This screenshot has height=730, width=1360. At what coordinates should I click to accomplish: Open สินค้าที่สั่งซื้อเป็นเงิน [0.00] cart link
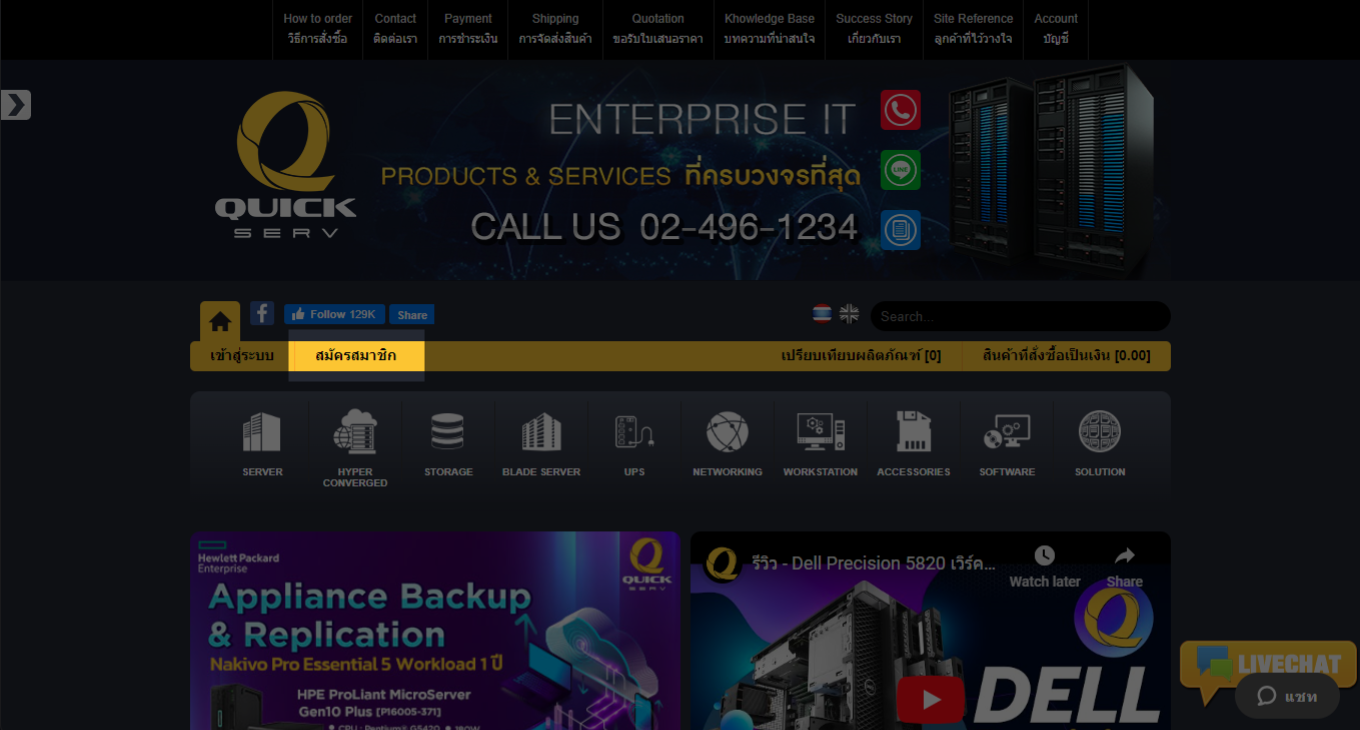(1066, 356)
